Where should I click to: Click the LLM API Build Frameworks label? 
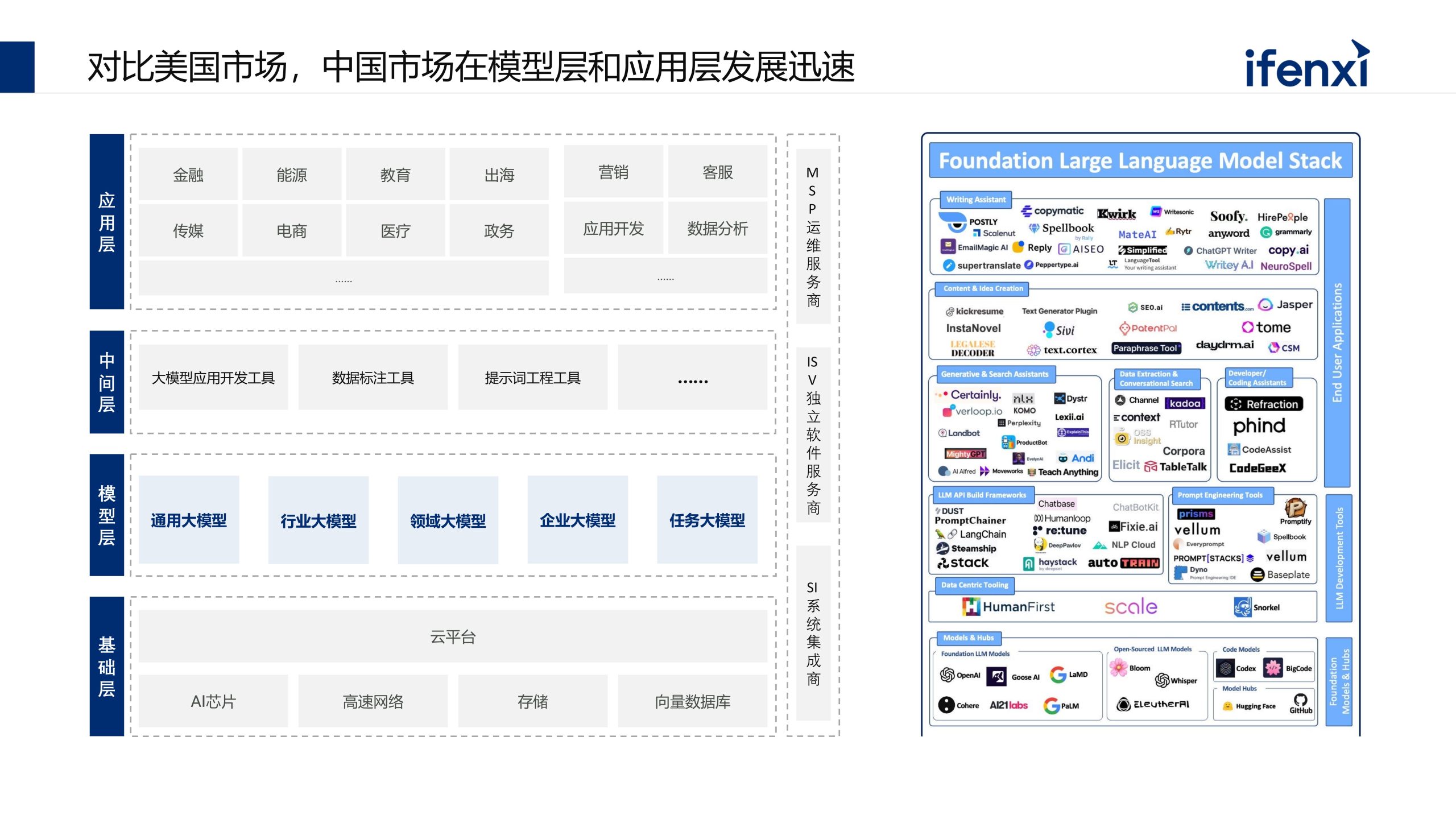[983, 495]
